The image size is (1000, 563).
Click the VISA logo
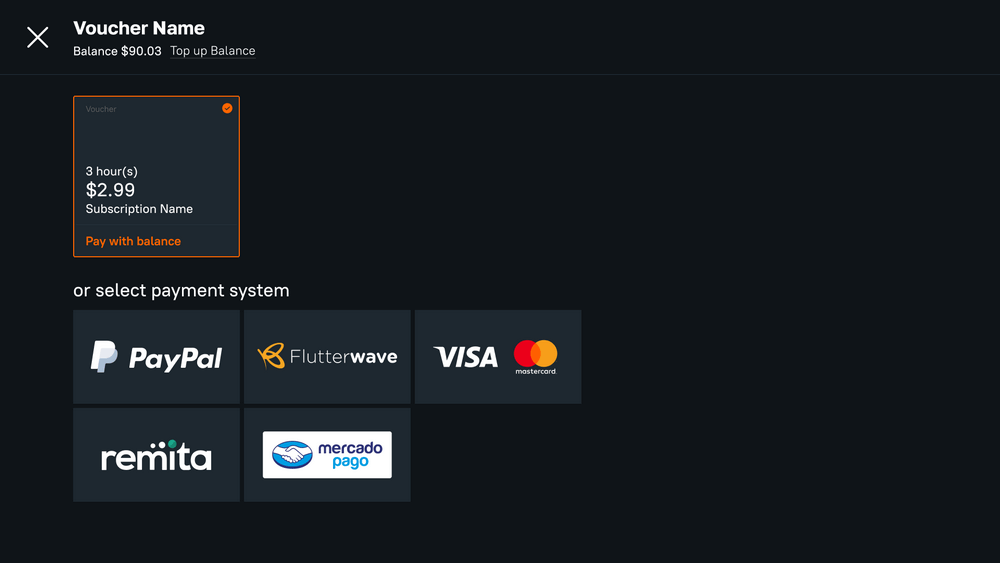tap(466, 357)
